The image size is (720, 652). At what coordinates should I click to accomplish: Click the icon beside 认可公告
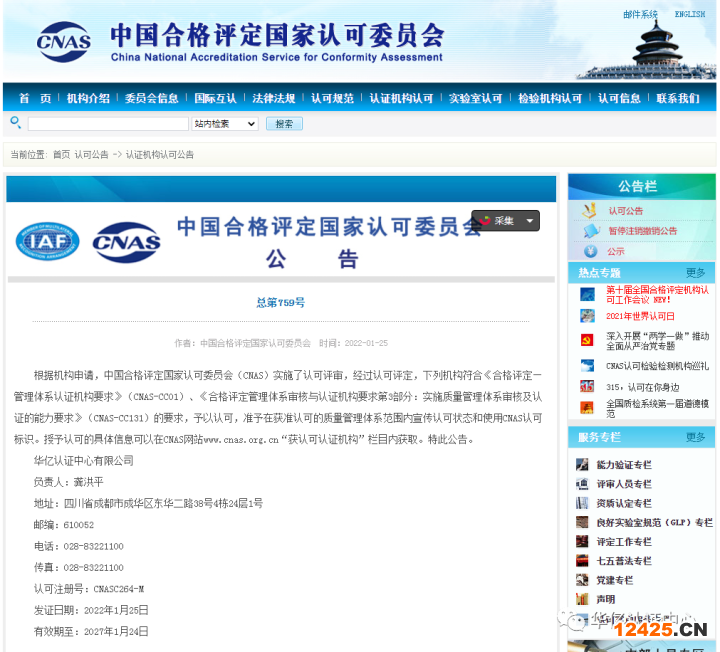589,211
